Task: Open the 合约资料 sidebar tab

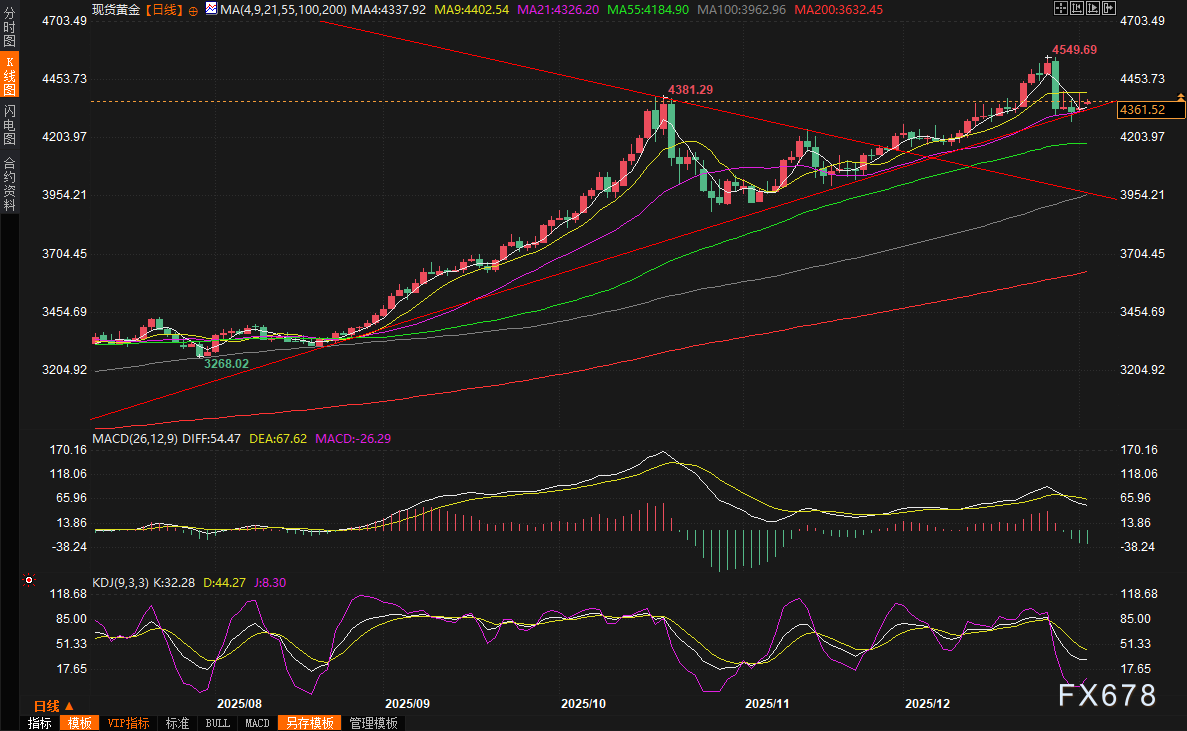Action: pos(10,183)
